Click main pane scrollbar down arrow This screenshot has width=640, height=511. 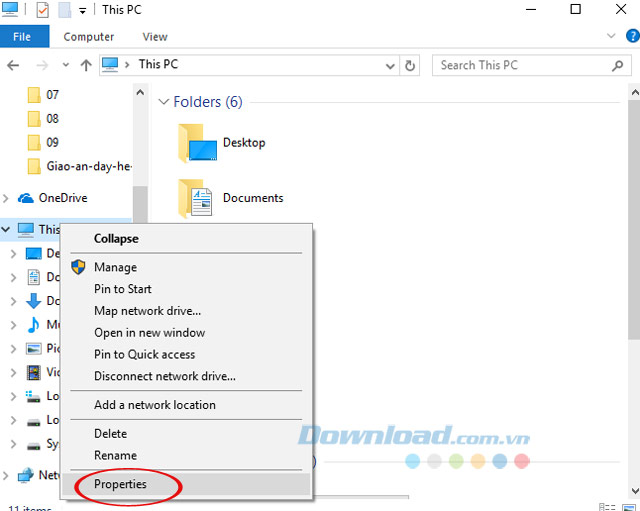[x=635, y=491]
